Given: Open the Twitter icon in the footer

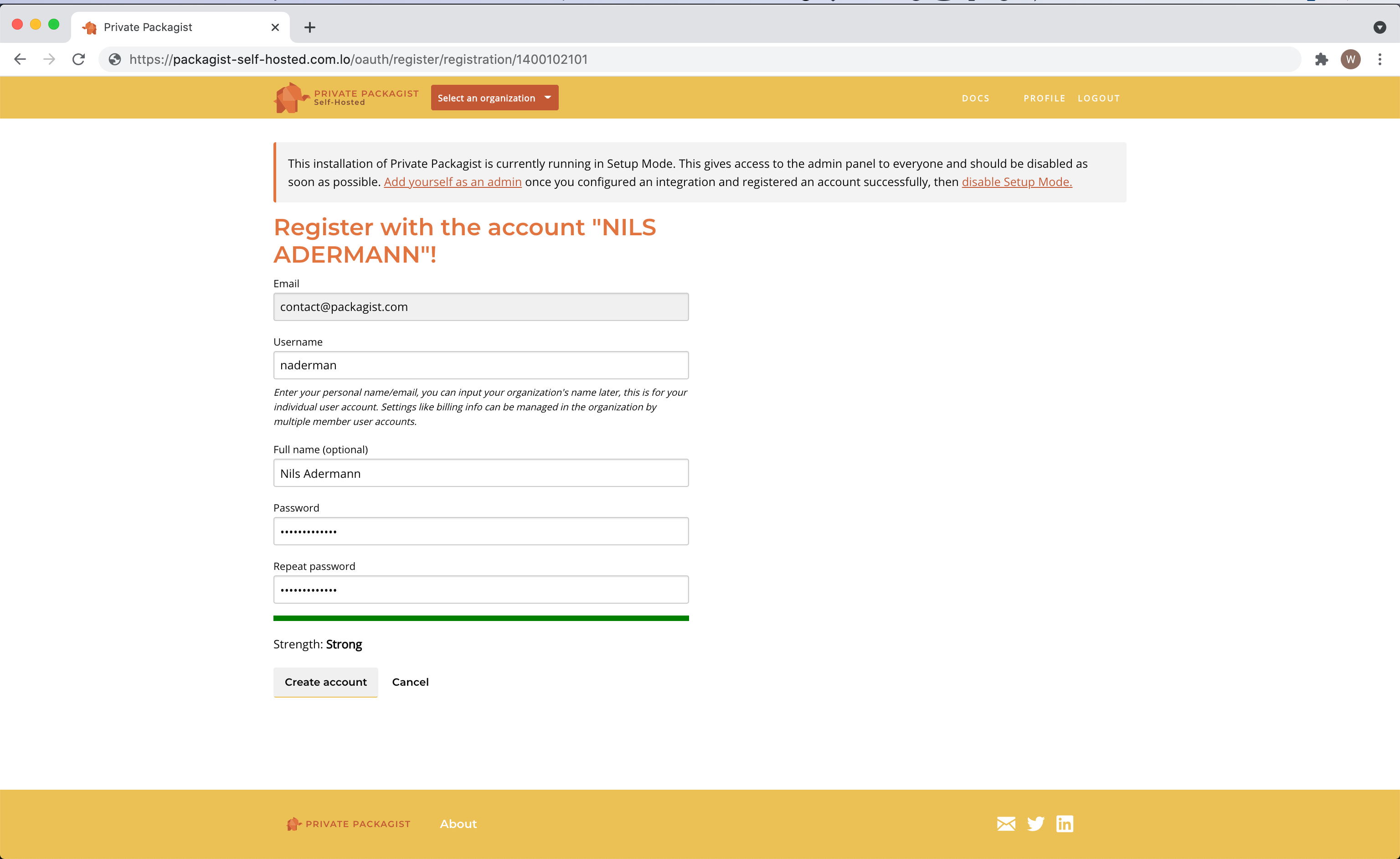Looking at the screenshot, I should [x=1035, y=823].
